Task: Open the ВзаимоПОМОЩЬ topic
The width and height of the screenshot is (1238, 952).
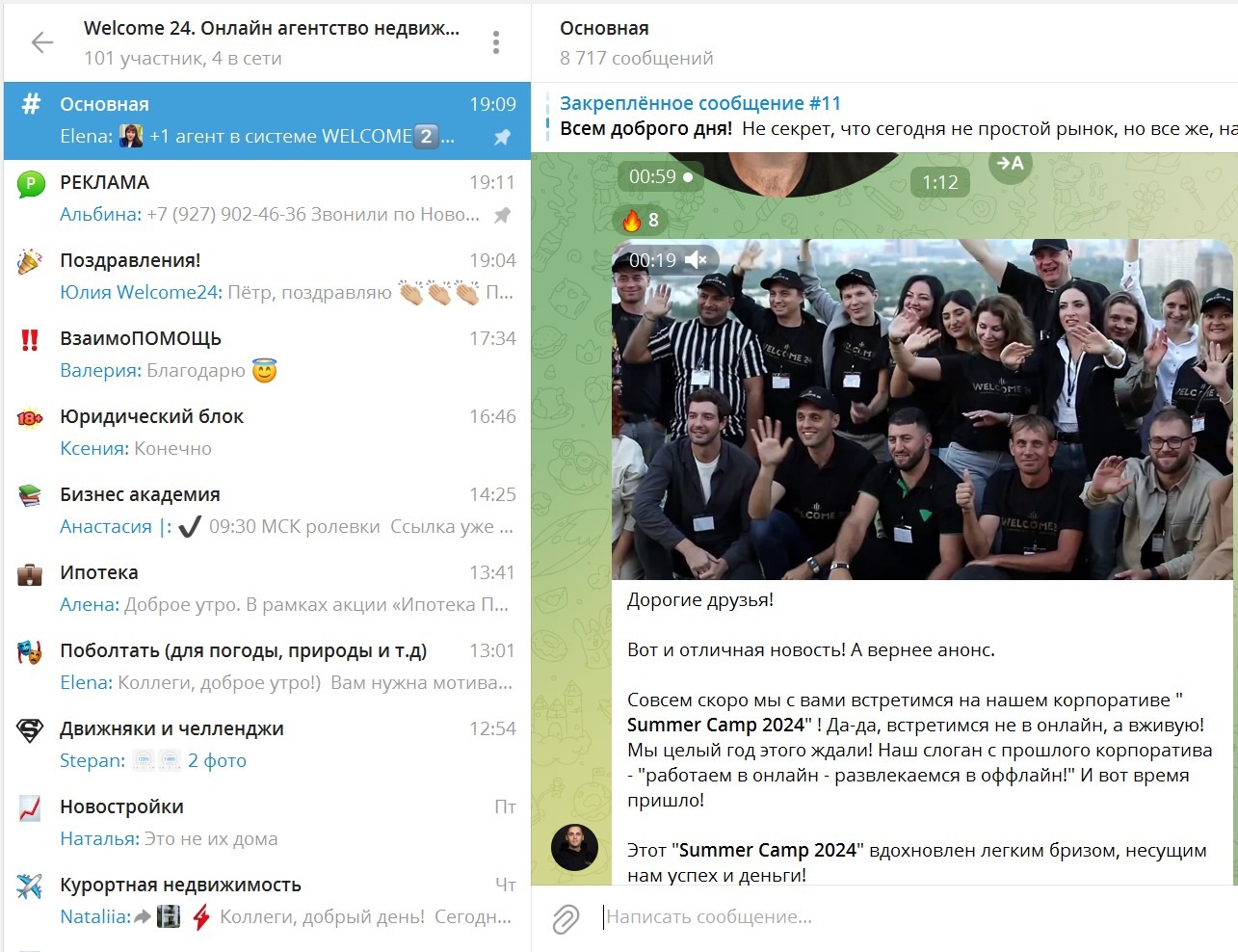Action: point(267,355)
